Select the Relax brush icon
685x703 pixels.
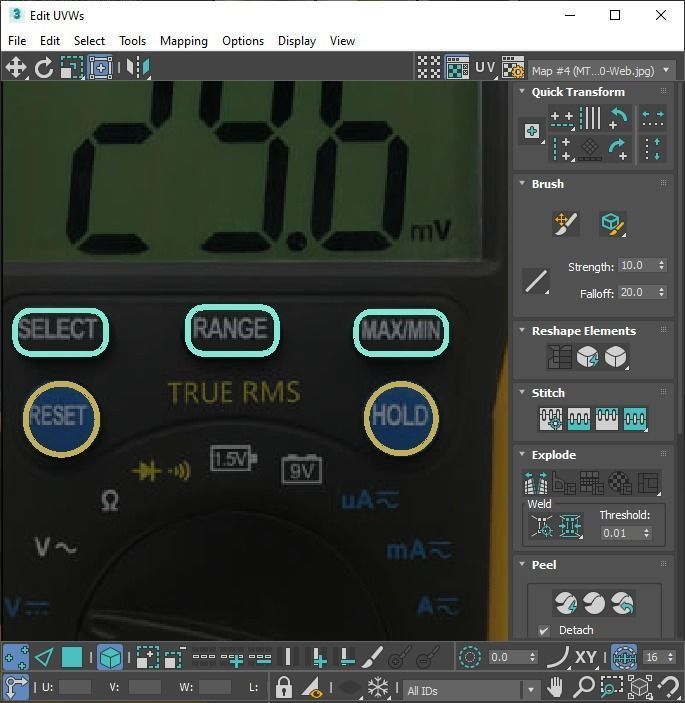pos(613,224)
